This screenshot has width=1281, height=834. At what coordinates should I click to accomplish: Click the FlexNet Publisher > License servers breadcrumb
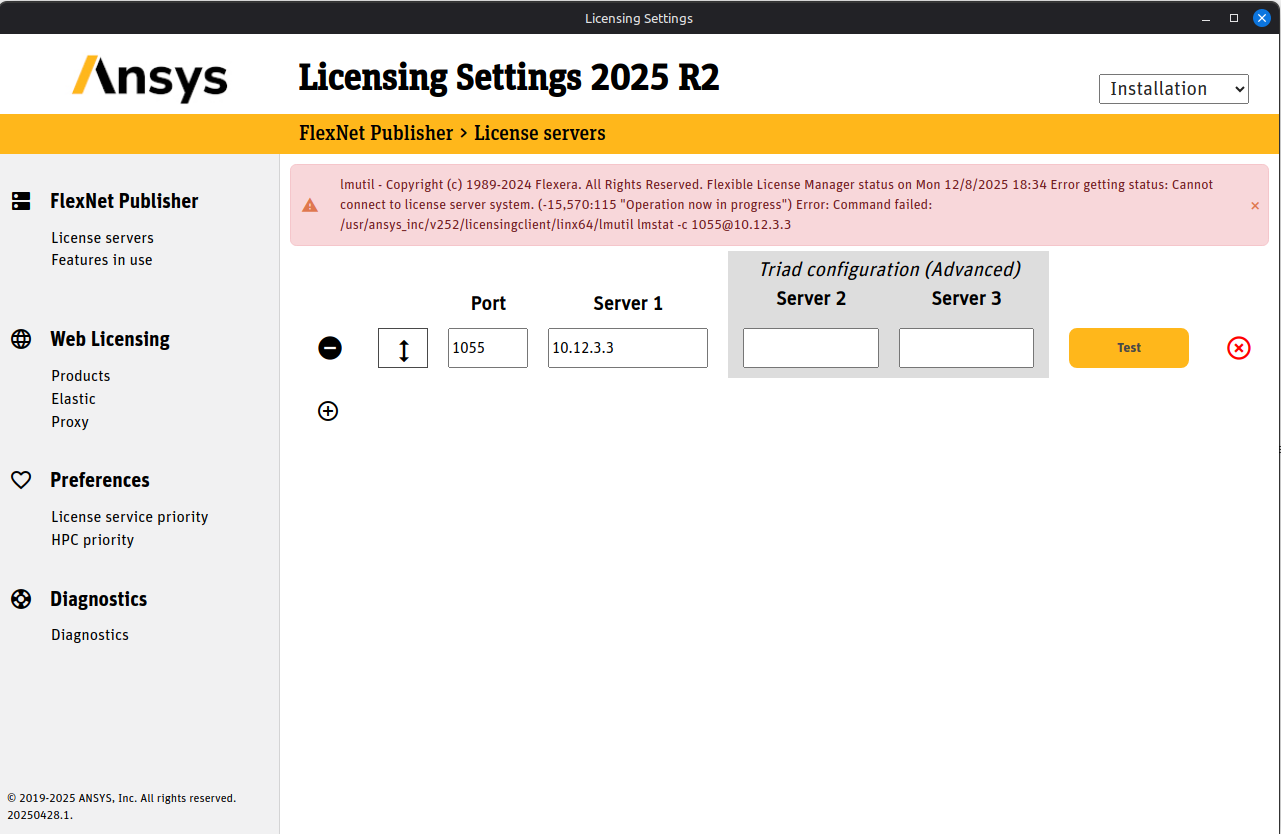click(452, 133)
